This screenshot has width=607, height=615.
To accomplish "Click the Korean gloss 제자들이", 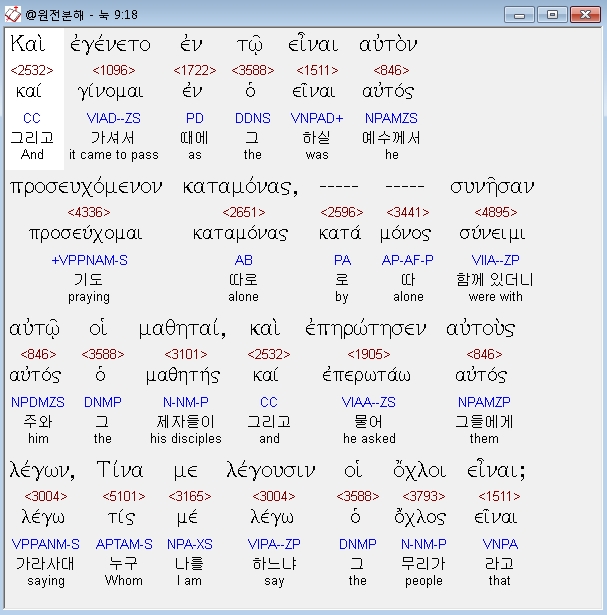I will tap(186, 422).
